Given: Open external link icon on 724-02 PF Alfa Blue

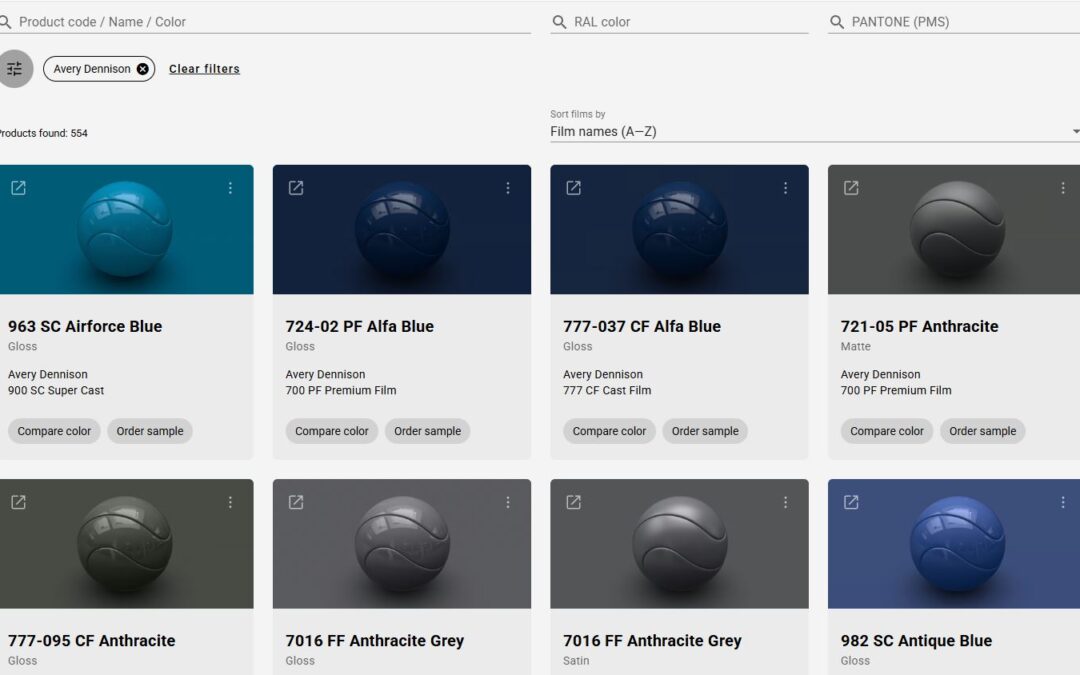Looking at the screenshot, I should point(296,188).
